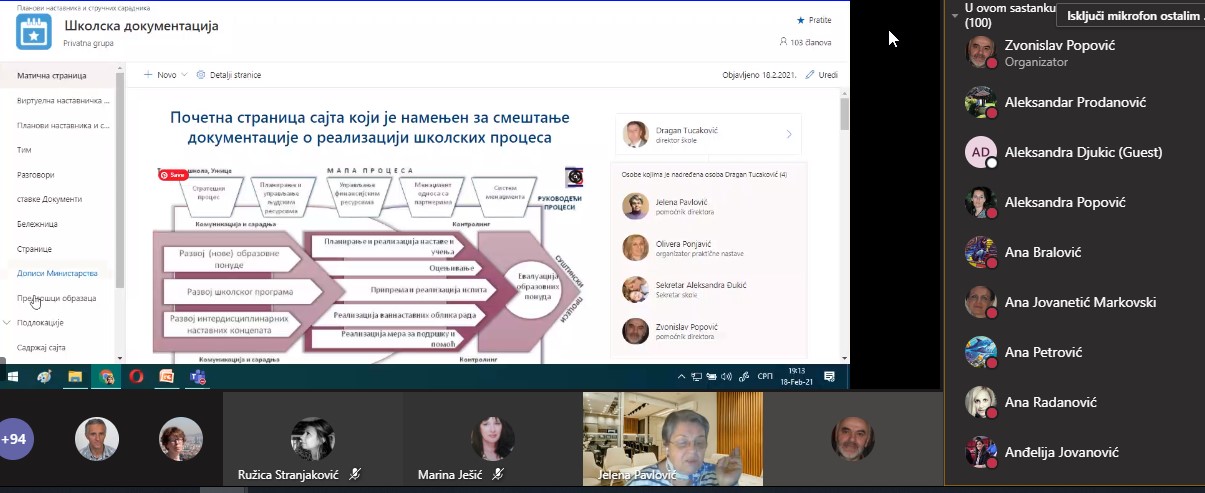Click the red Pinterest Save badge
The image size is (1205, 493).
pyautogui.click(x=172, y=175)
